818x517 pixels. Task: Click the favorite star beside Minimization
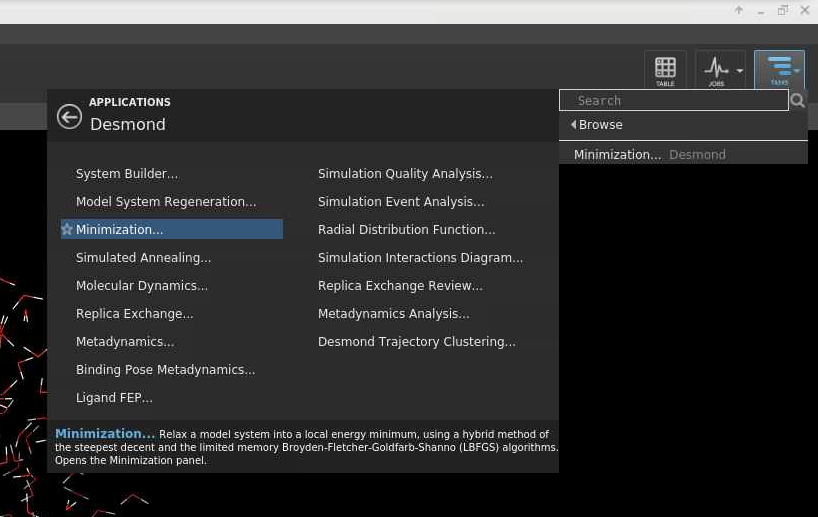[67, 229]
